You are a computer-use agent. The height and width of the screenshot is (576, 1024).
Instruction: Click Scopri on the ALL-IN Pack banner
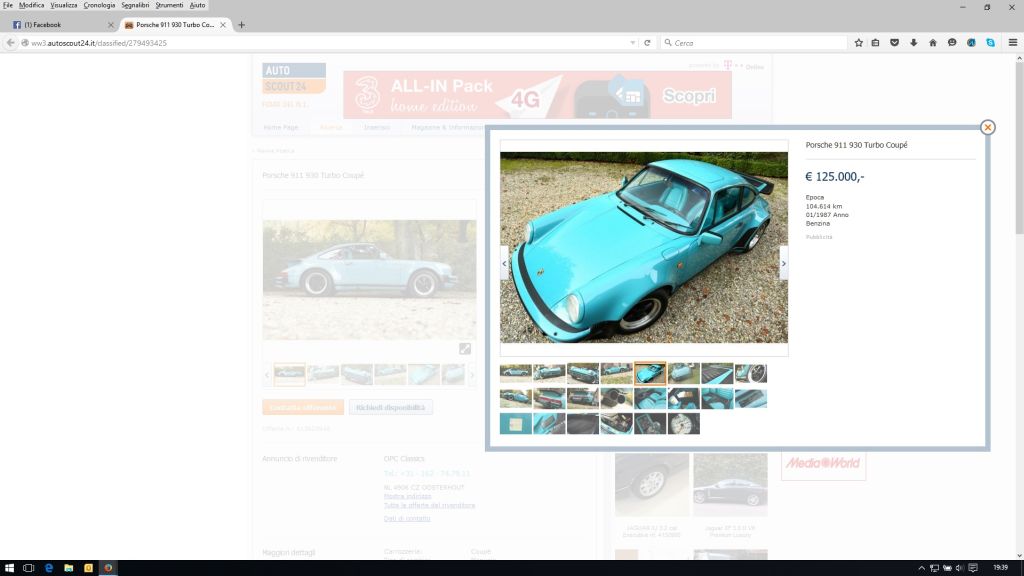(x=689, y=96)
